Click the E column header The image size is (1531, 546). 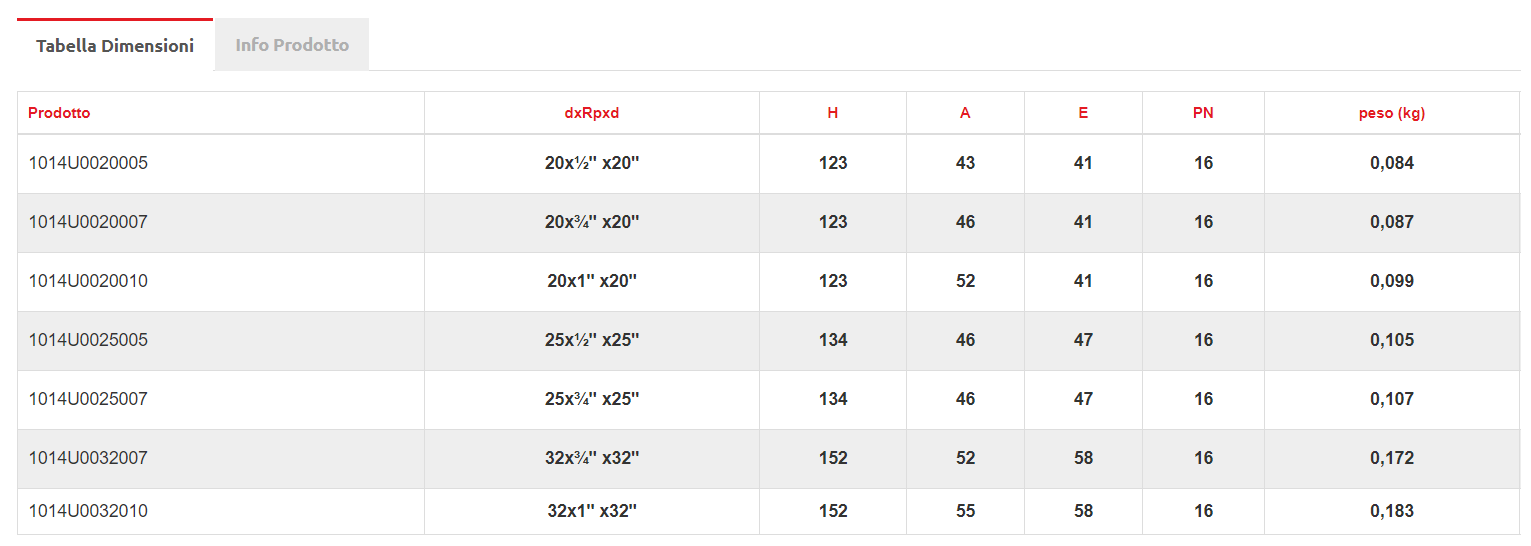(x=1083, y=113)
